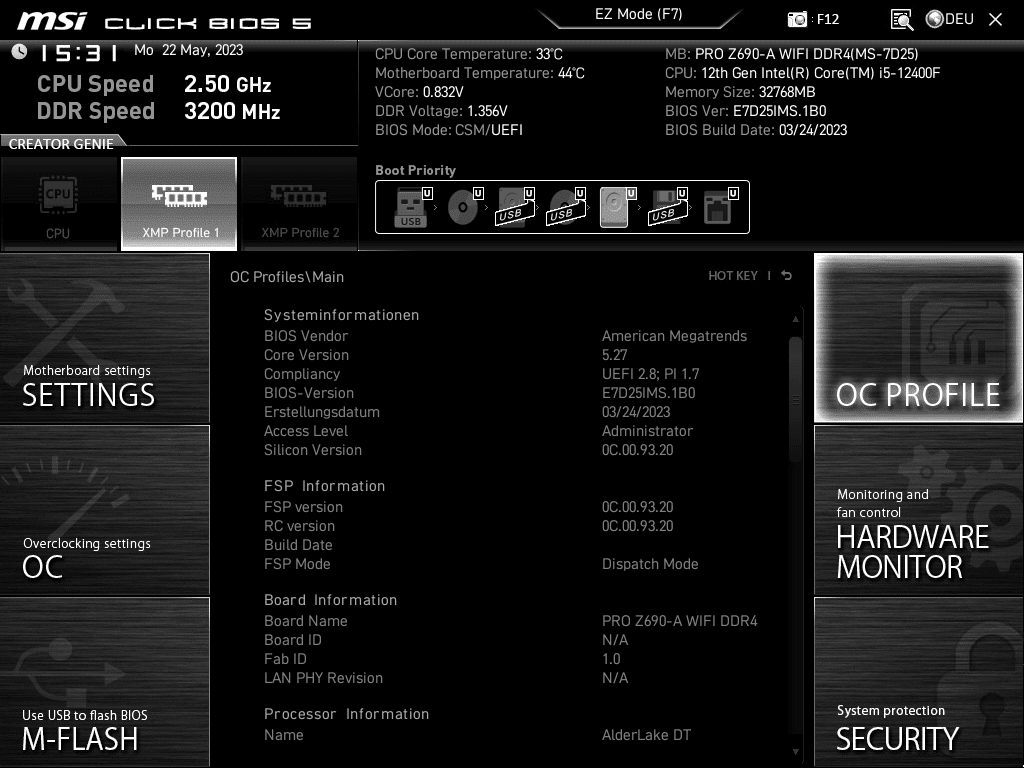Viewport: 1024px width, 768px height.
Task: Select the network boot device icon
Action: [x=720, y=207]
